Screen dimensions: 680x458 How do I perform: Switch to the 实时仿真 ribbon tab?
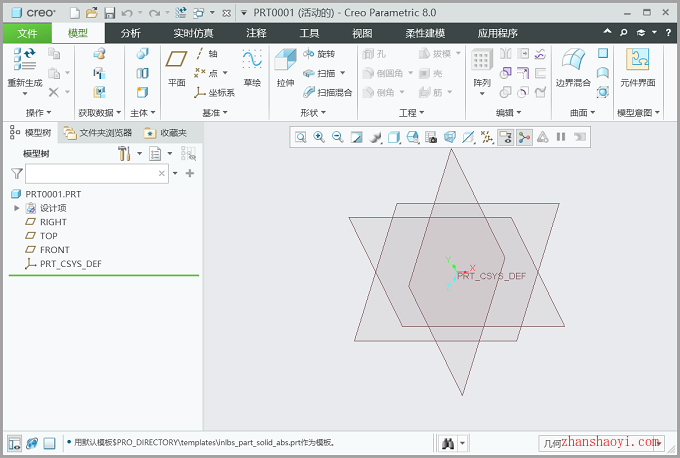click(193, 33)
